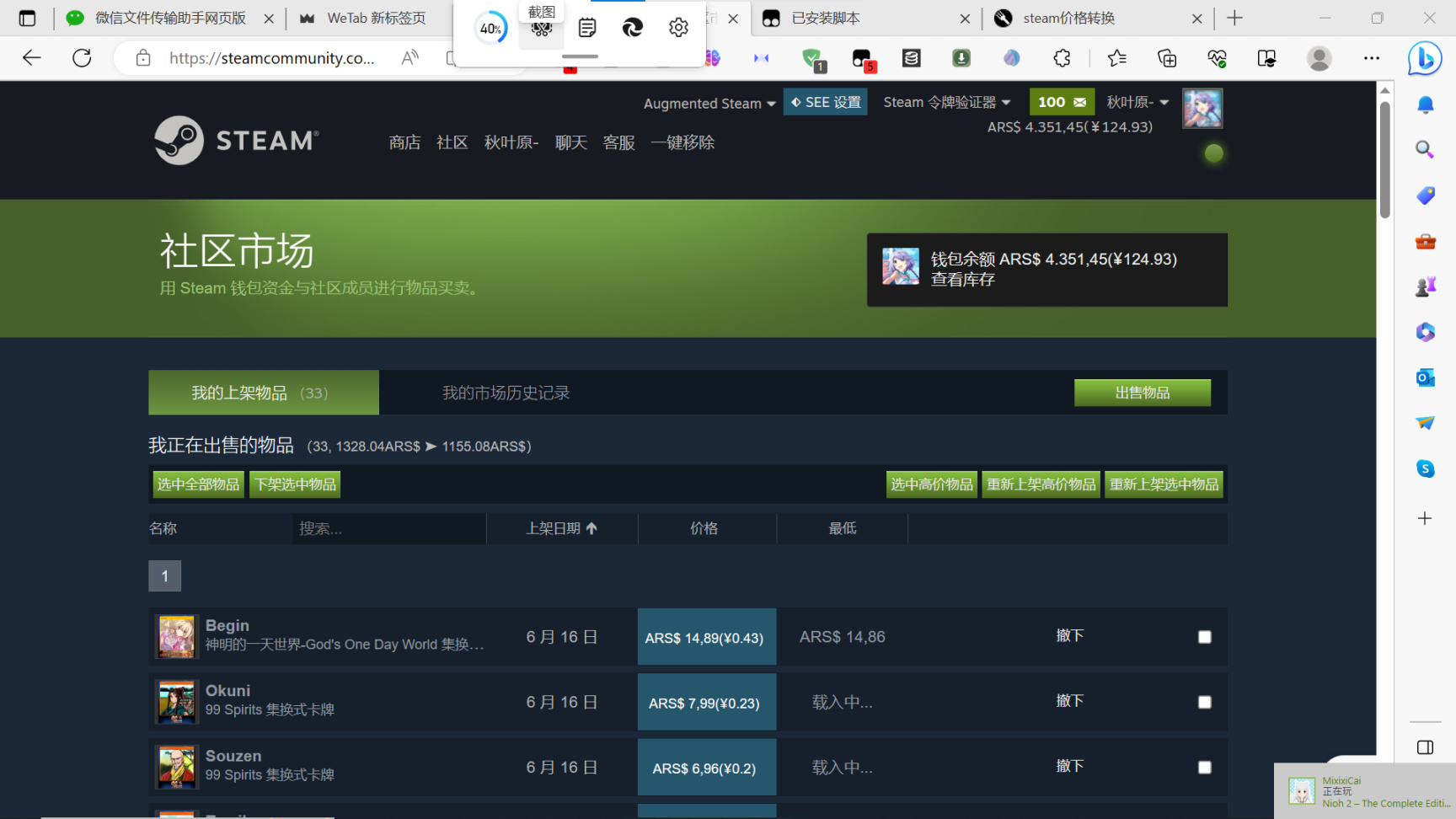Screen dimensions: 1456x819
Task: Click the plus icon to customize sidebar
Action: coord(1425,518)
